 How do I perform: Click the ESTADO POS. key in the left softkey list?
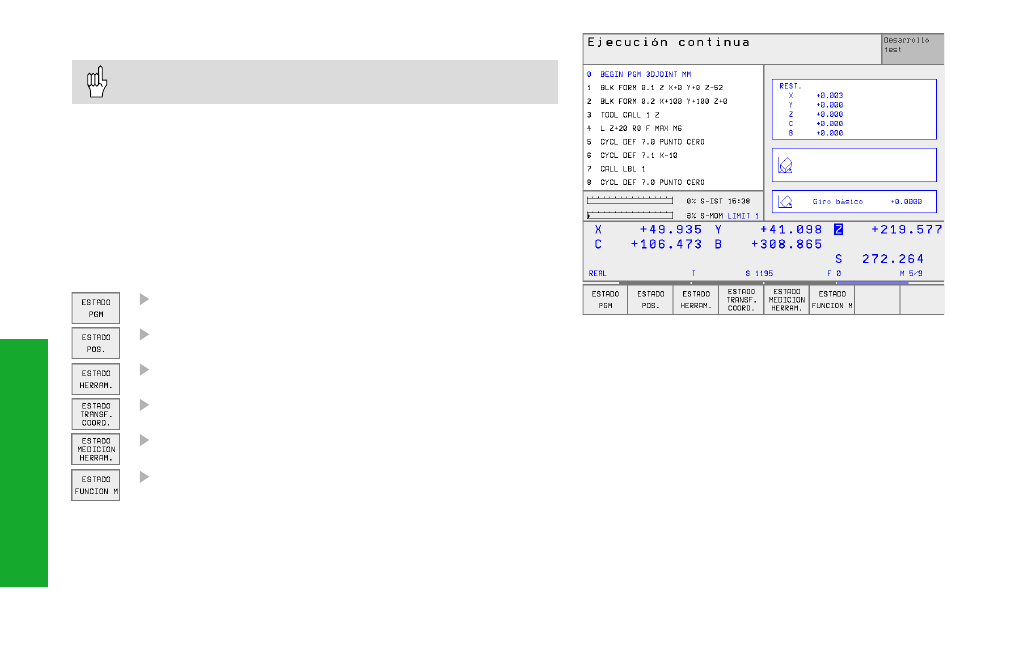coord(96,343)
